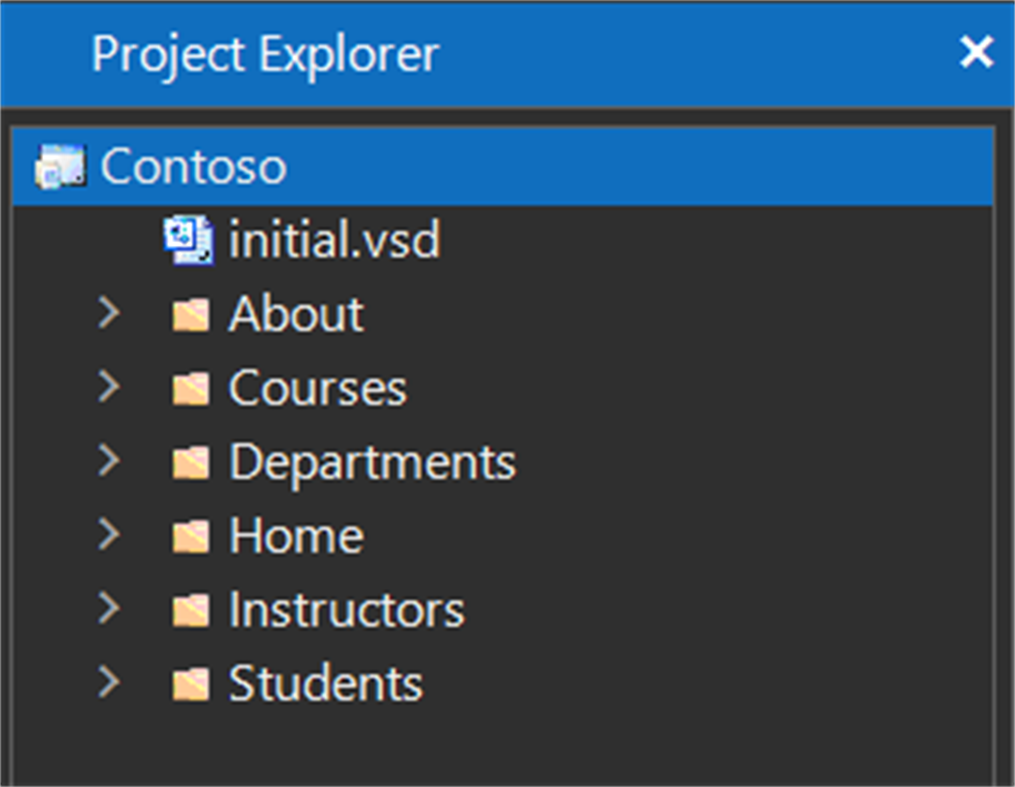
Task: Close the Project Explorer panel
Action: [x=976, y=53]
